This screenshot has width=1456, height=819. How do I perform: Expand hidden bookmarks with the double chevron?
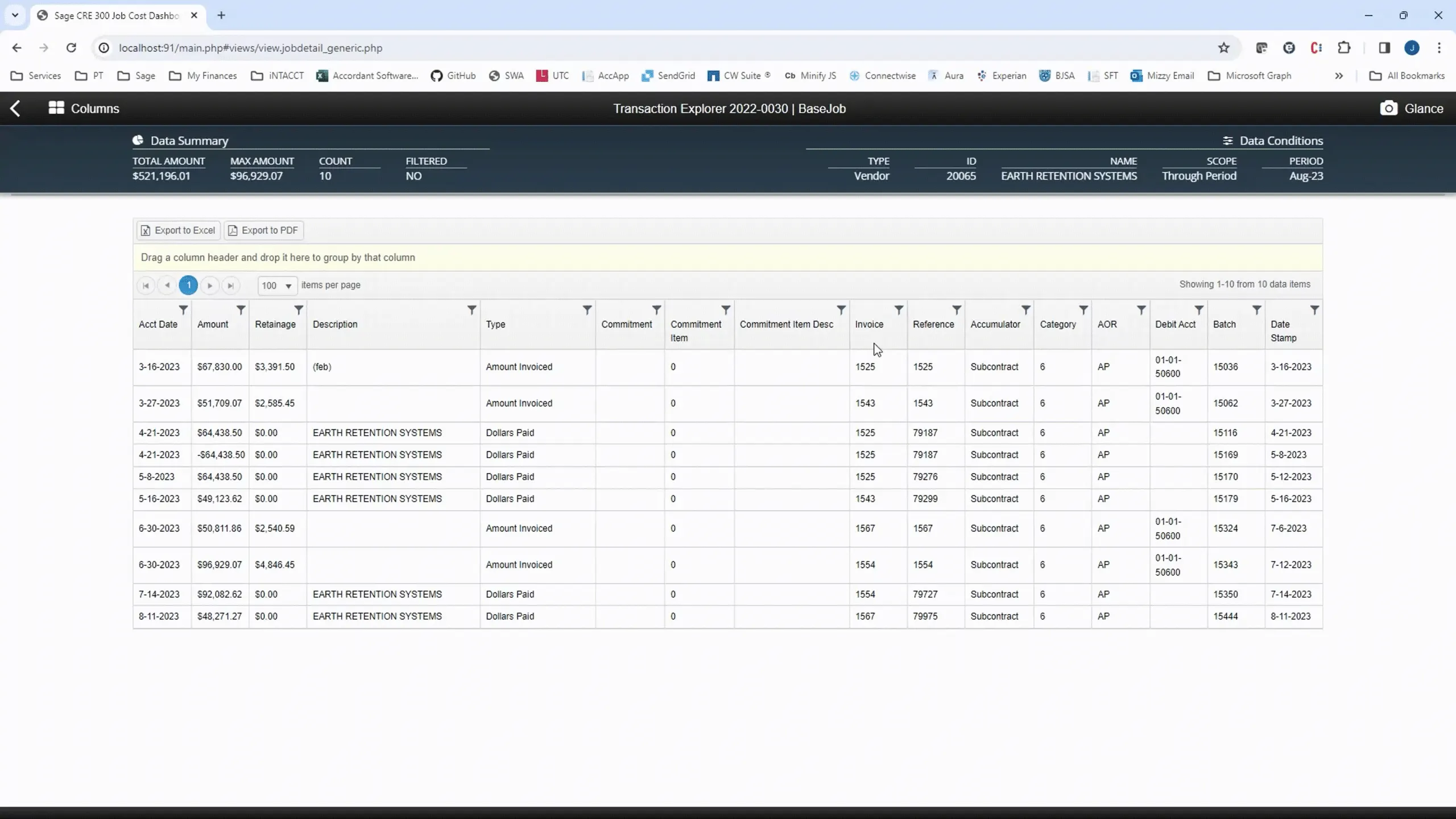(1339, 76)
